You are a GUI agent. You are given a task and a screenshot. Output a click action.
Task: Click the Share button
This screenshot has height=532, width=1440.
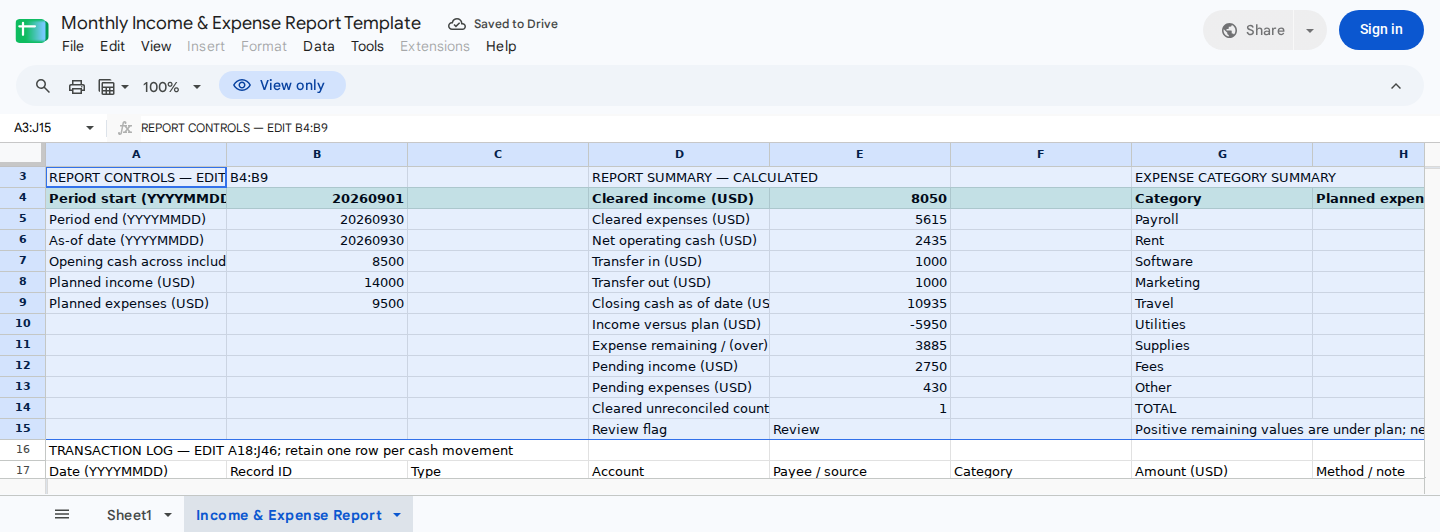pos(1251,30)
